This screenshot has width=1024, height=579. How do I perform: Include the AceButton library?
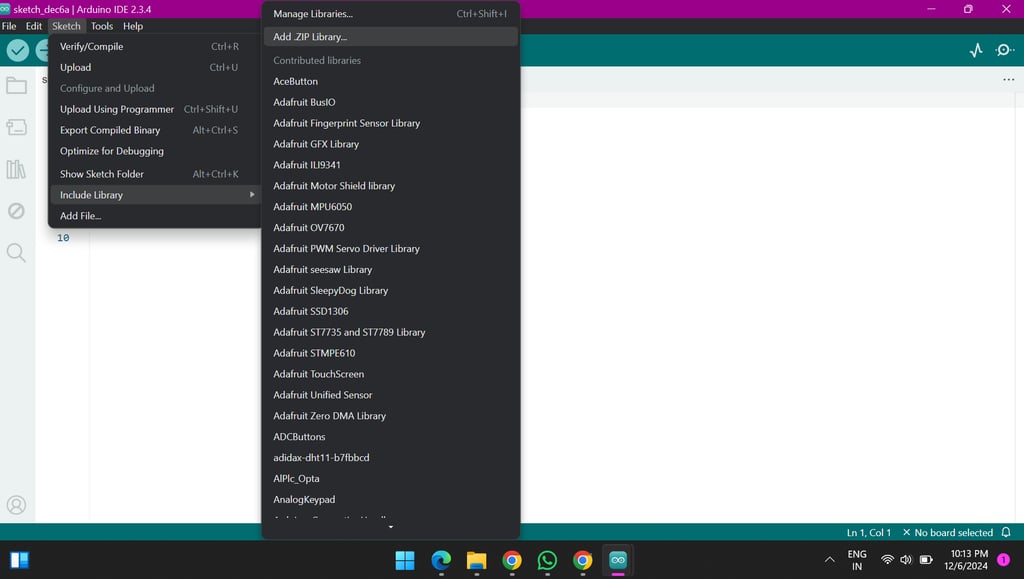[391, 81]
